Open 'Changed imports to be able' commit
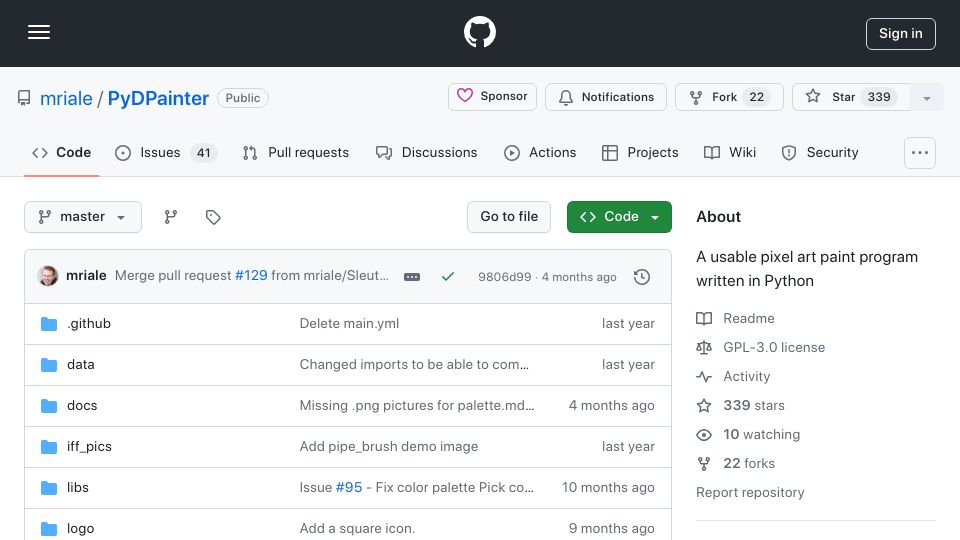Viewport: 960px width, 540px height. coord(414,364)
